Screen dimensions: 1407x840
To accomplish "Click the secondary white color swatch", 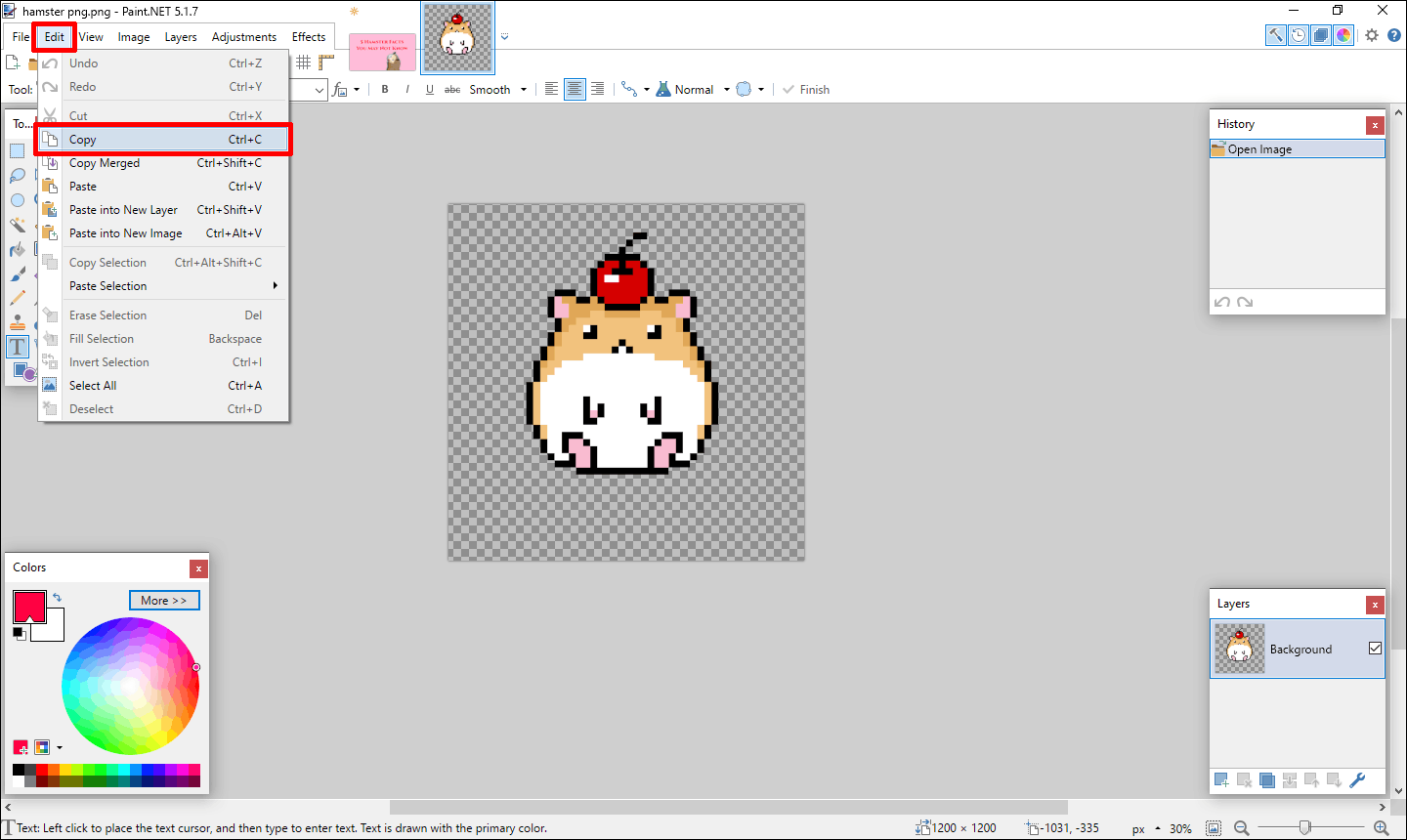I will coord(53,630).
